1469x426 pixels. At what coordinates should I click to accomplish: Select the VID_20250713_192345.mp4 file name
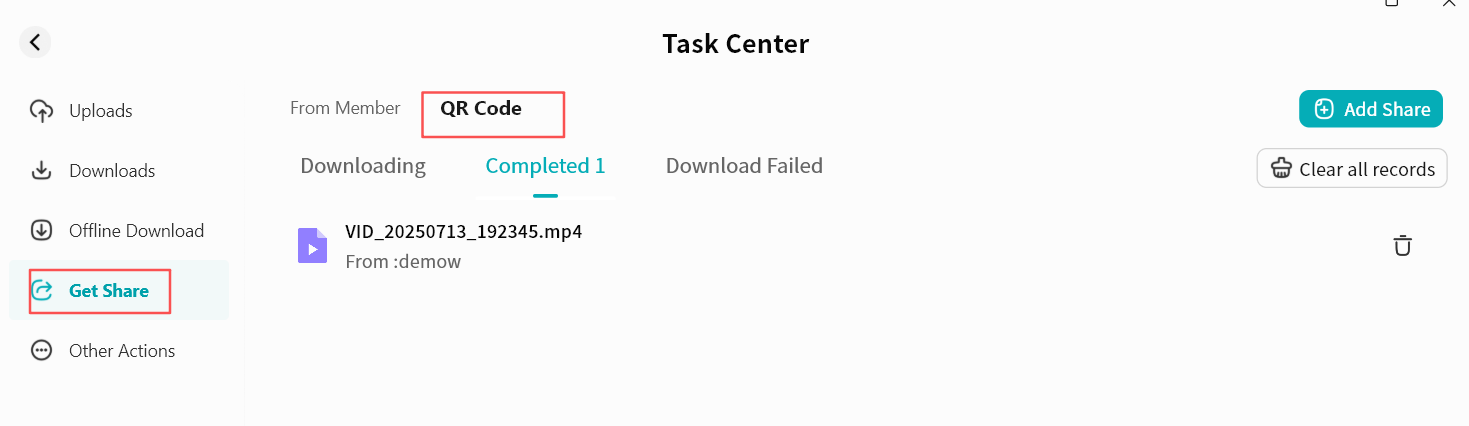point(463,232)
